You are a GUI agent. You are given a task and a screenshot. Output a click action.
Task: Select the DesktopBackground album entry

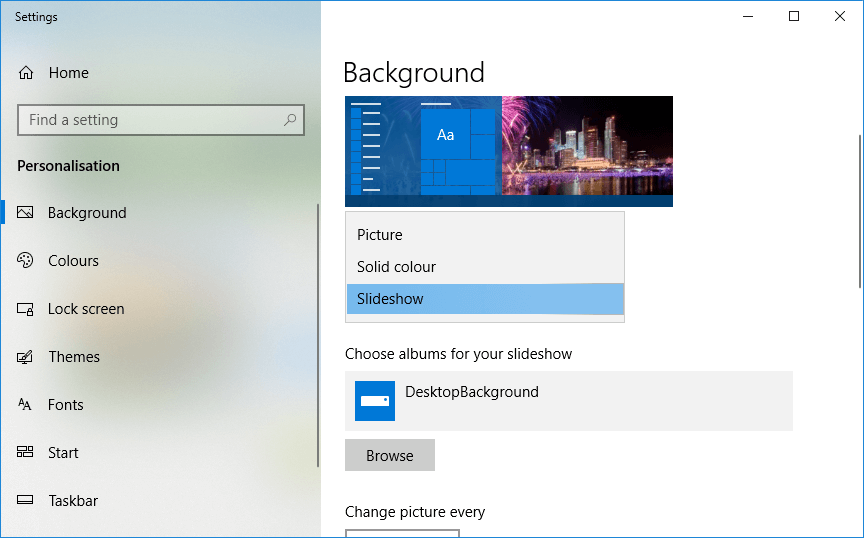(568, 401)
